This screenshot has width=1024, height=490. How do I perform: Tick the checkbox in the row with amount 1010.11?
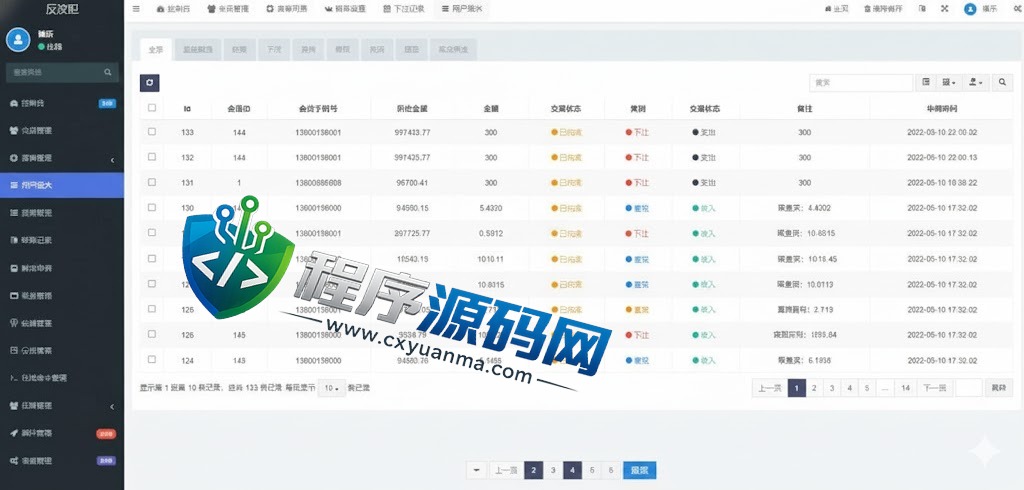click(152, 258)
